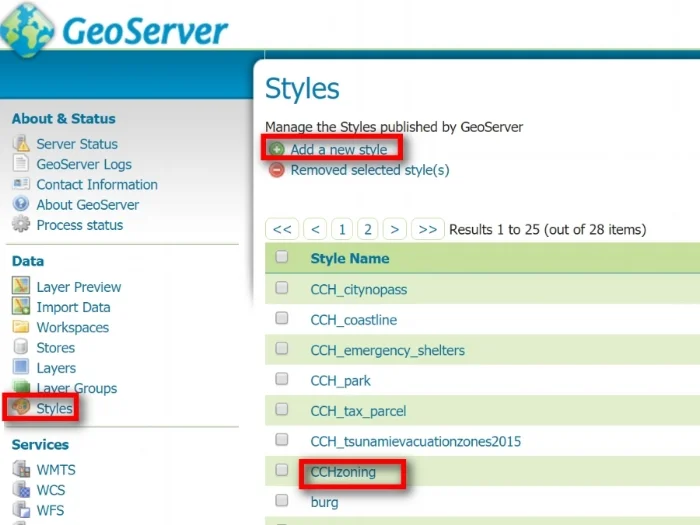Open the CCH_park style
700x525 pixels.
pos(340,381)
